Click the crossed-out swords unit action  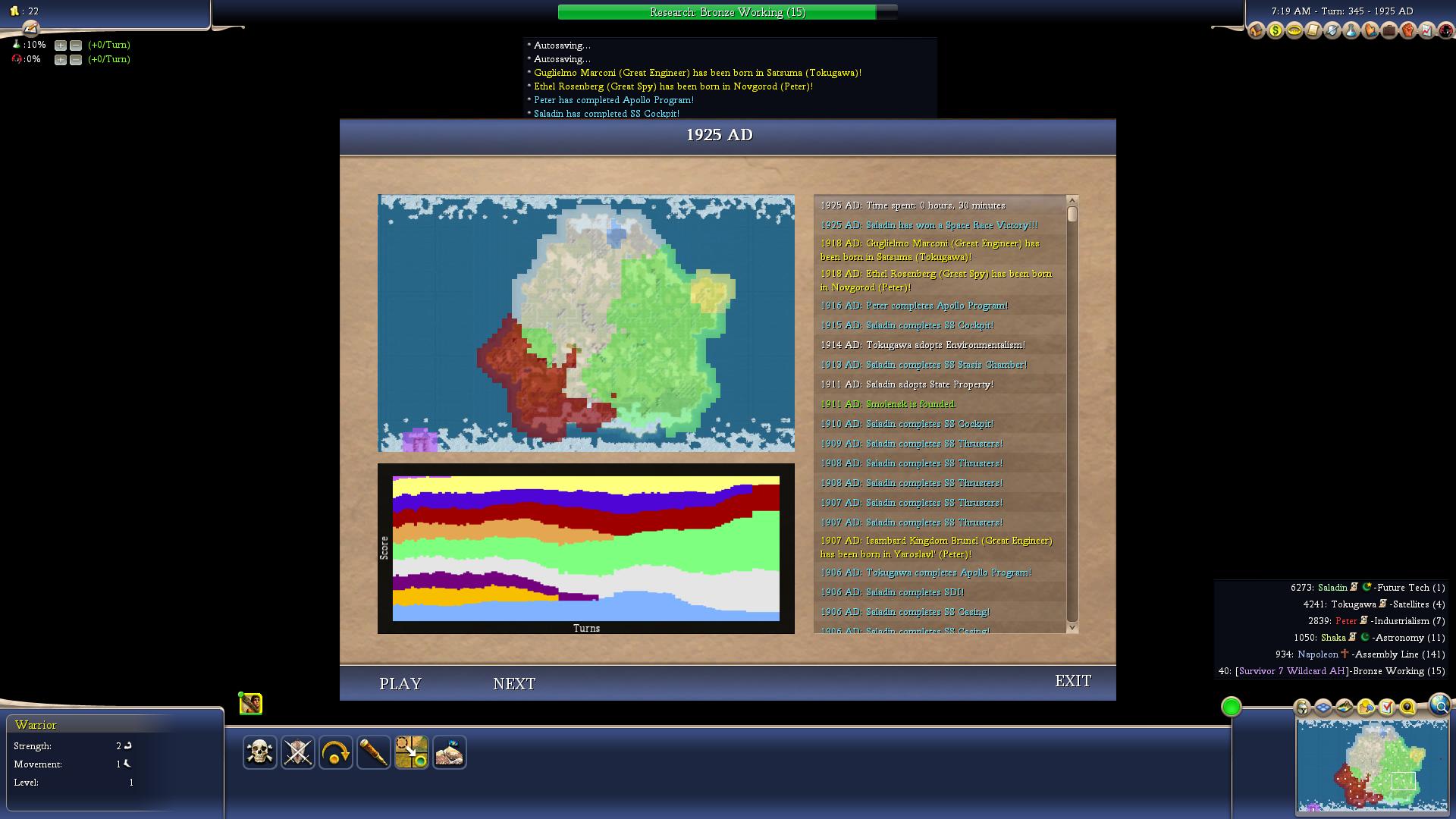(x=298, y=752)
